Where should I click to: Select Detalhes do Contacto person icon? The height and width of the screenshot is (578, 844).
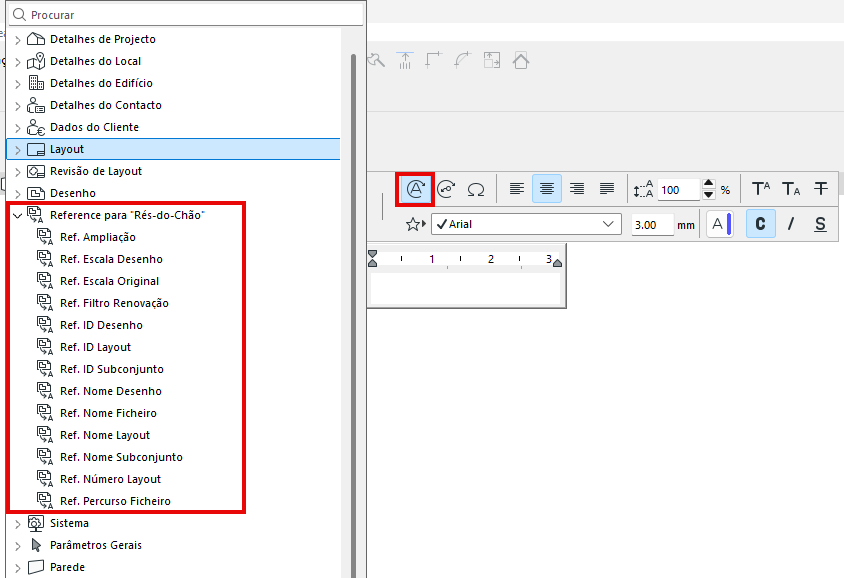(36, 105)
